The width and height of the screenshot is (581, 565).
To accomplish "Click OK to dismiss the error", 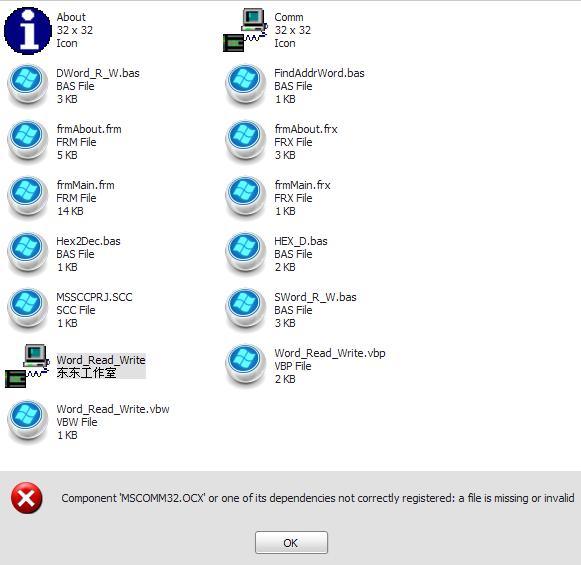I will pos(291,542).
